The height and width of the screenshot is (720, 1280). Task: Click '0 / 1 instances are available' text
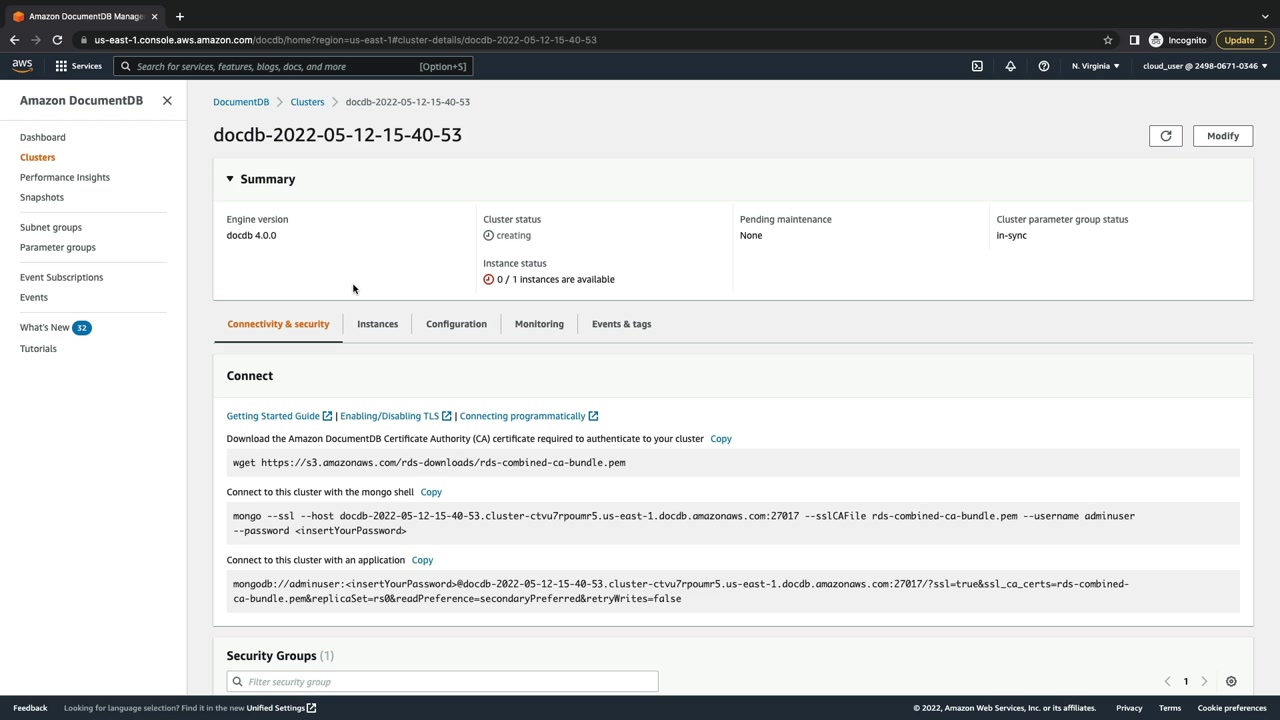pyautogui.click(x=556, y=280)
